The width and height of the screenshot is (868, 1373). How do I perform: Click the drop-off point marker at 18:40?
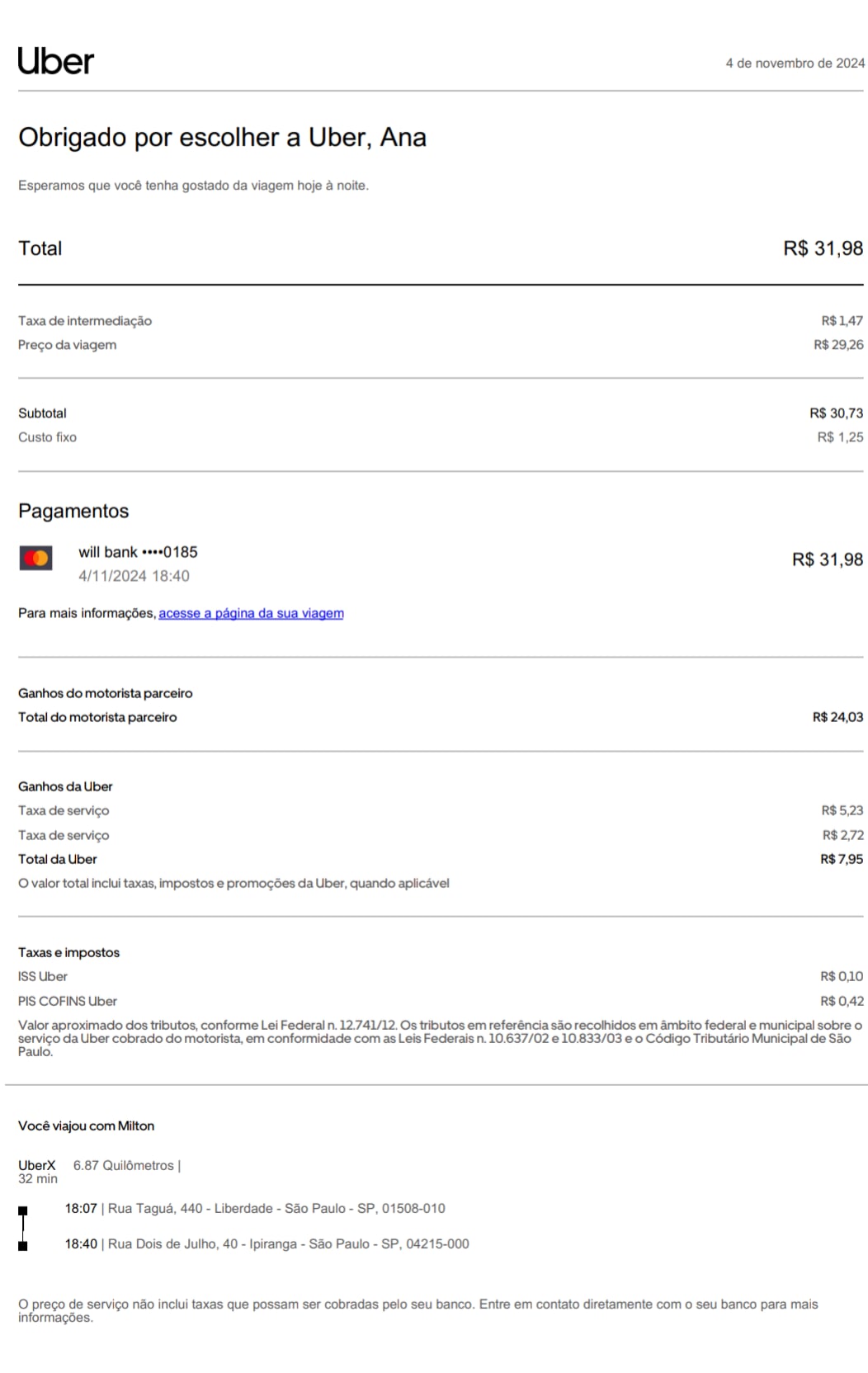(23, 1246)
